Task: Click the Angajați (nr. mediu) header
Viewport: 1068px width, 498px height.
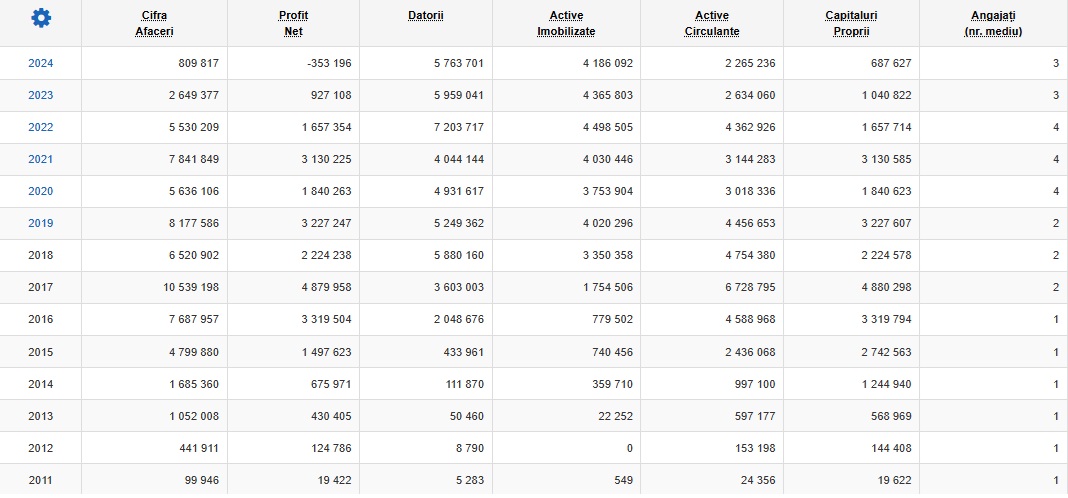Action: click(x=993, y=23)
